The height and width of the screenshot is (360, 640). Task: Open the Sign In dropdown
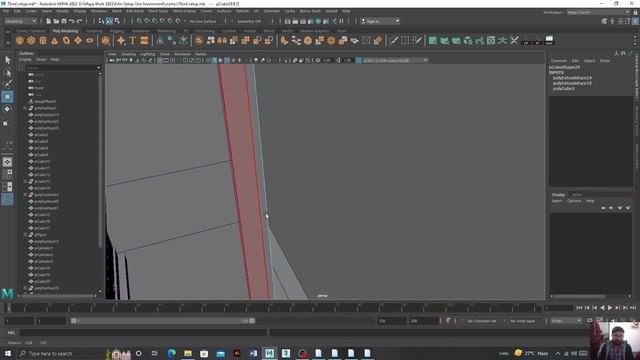(380, 21)
